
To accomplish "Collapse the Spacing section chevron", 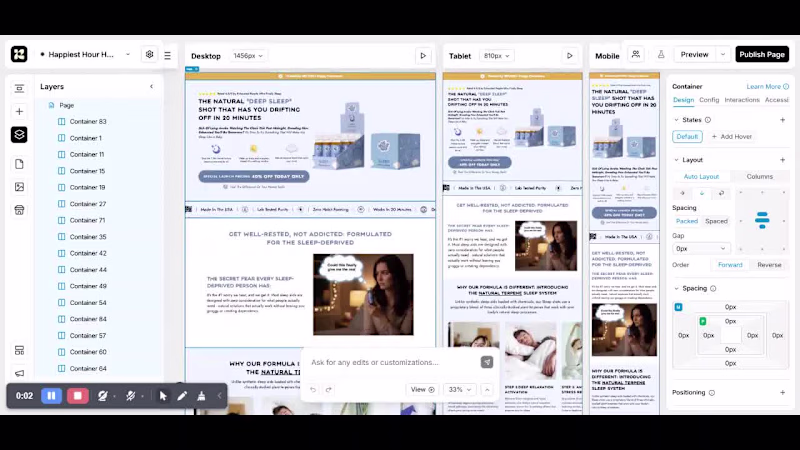I will (677, 288).
